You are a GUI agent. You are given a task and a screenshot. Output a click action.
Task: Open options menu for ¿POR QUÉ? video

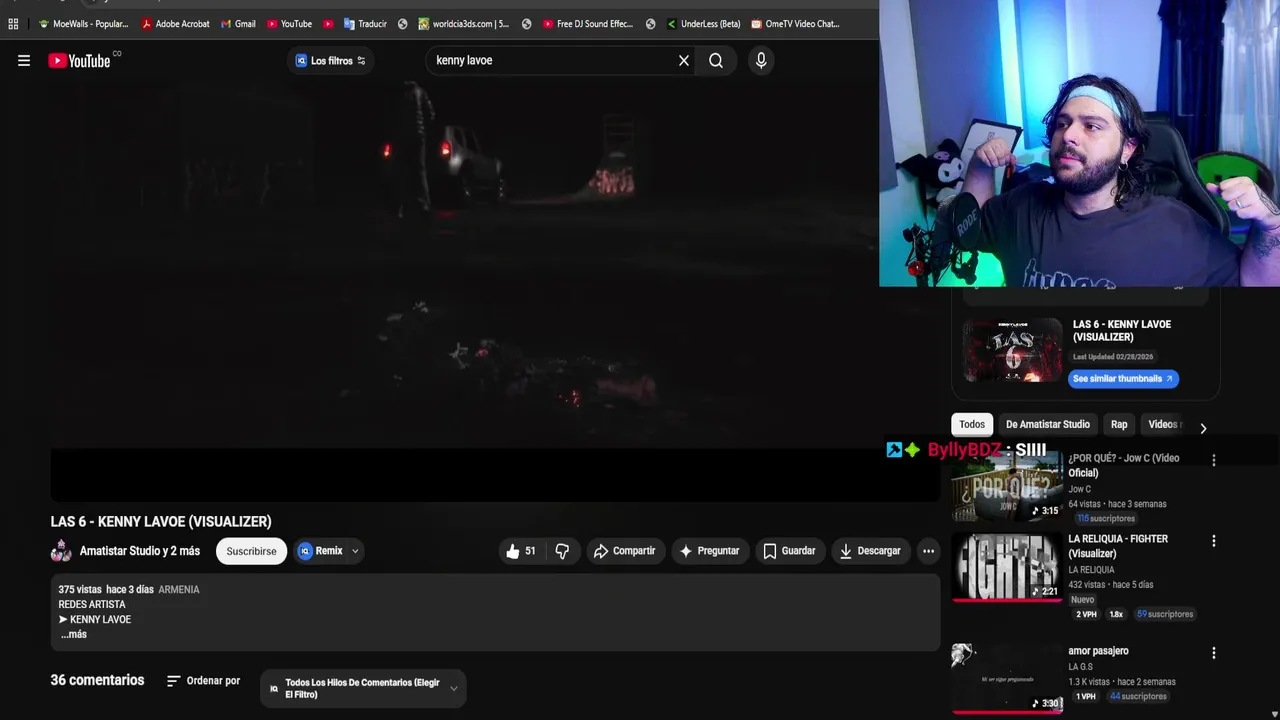(x=1214, y=460)
